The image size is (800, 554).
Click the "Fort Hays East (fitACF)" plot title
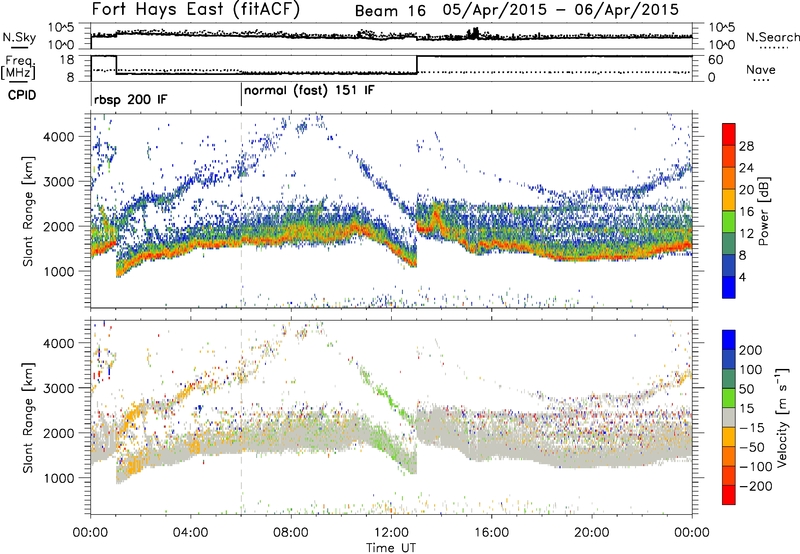tap(195, 9)
